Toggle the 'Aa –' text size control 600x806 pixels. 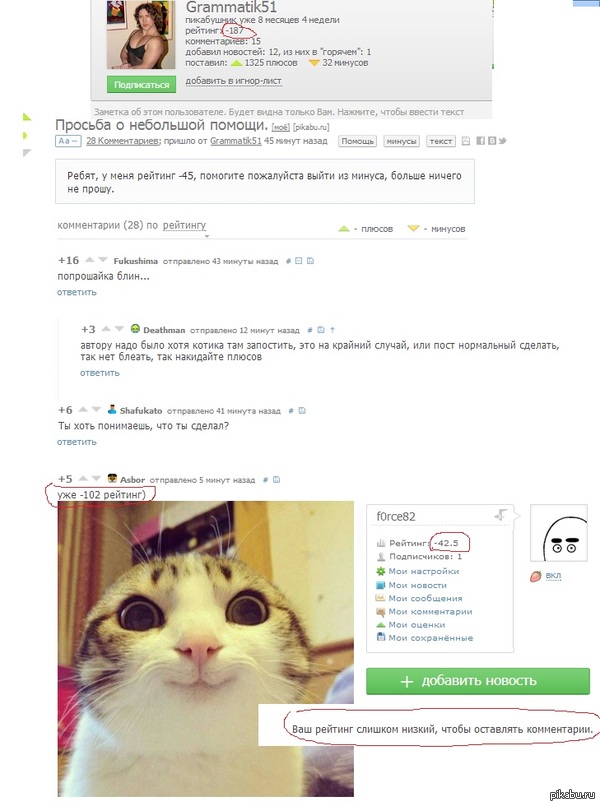point(68,141)
